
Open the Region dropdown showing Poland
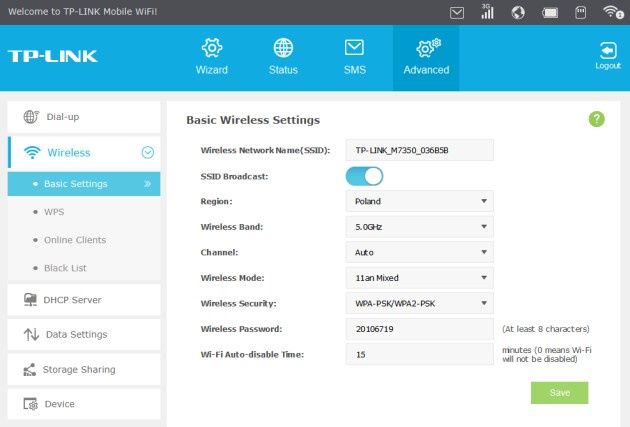point(419,201)
